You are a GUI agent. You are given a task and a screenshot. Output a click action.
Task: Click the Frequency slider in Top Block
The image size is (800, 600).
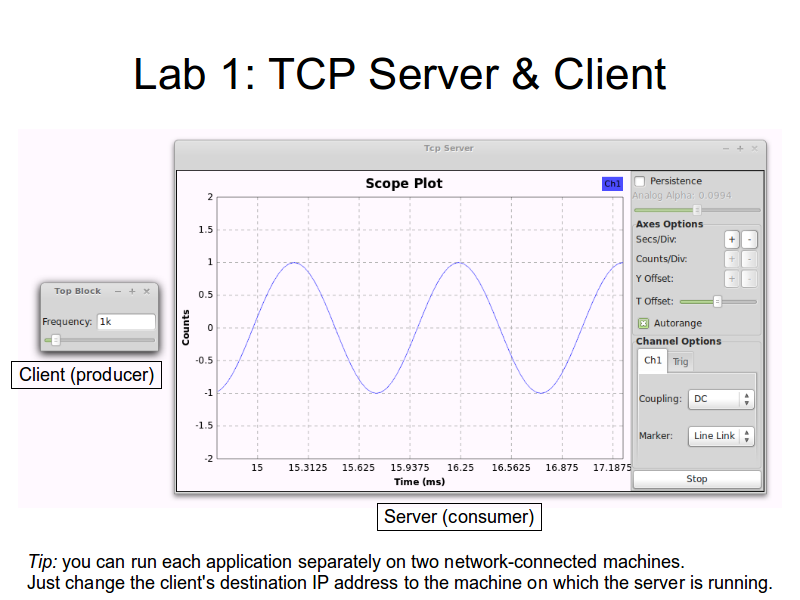(56, 340)
